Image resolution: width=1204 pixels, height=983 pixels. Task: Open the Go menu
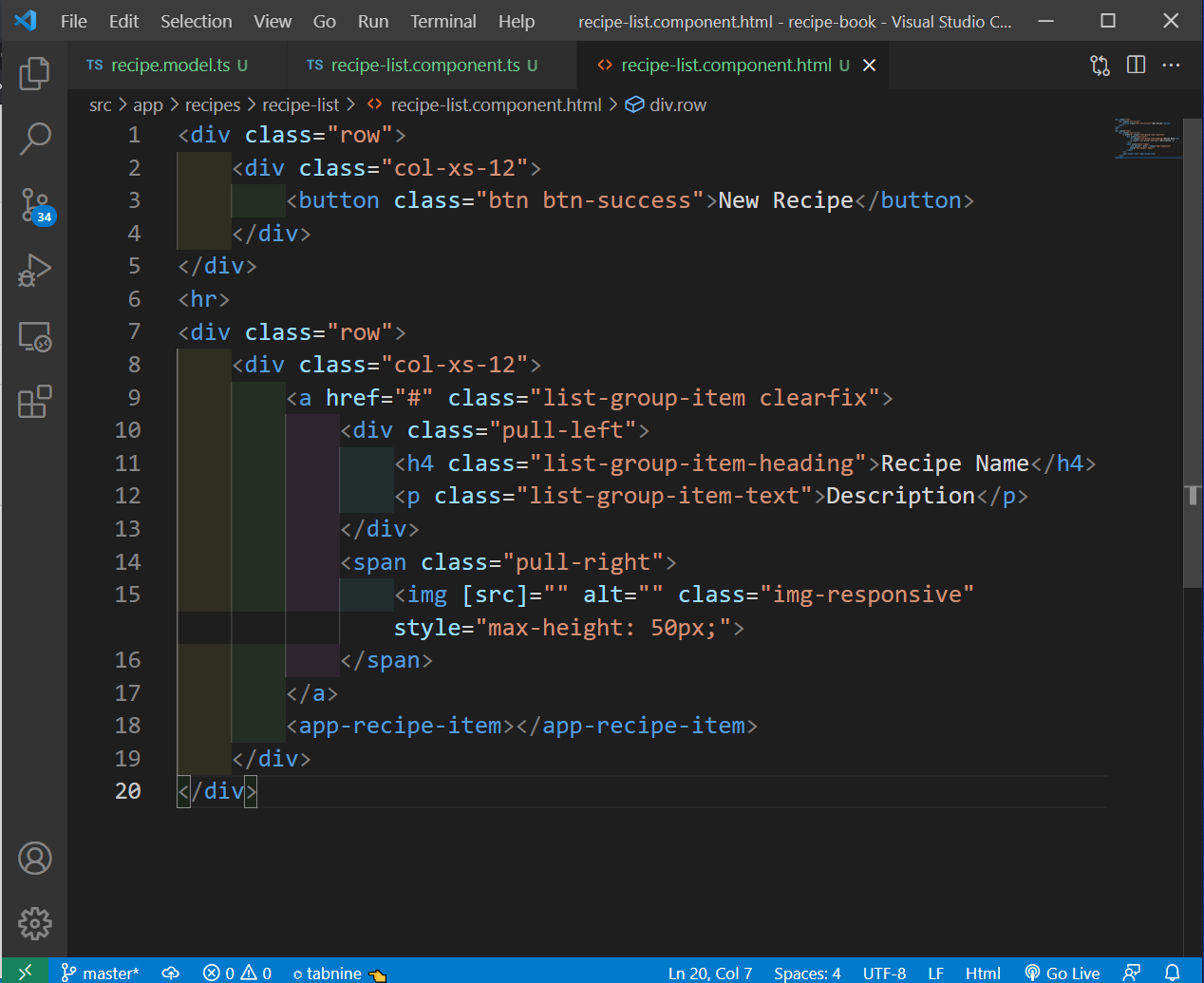click(x=325, y=21)
